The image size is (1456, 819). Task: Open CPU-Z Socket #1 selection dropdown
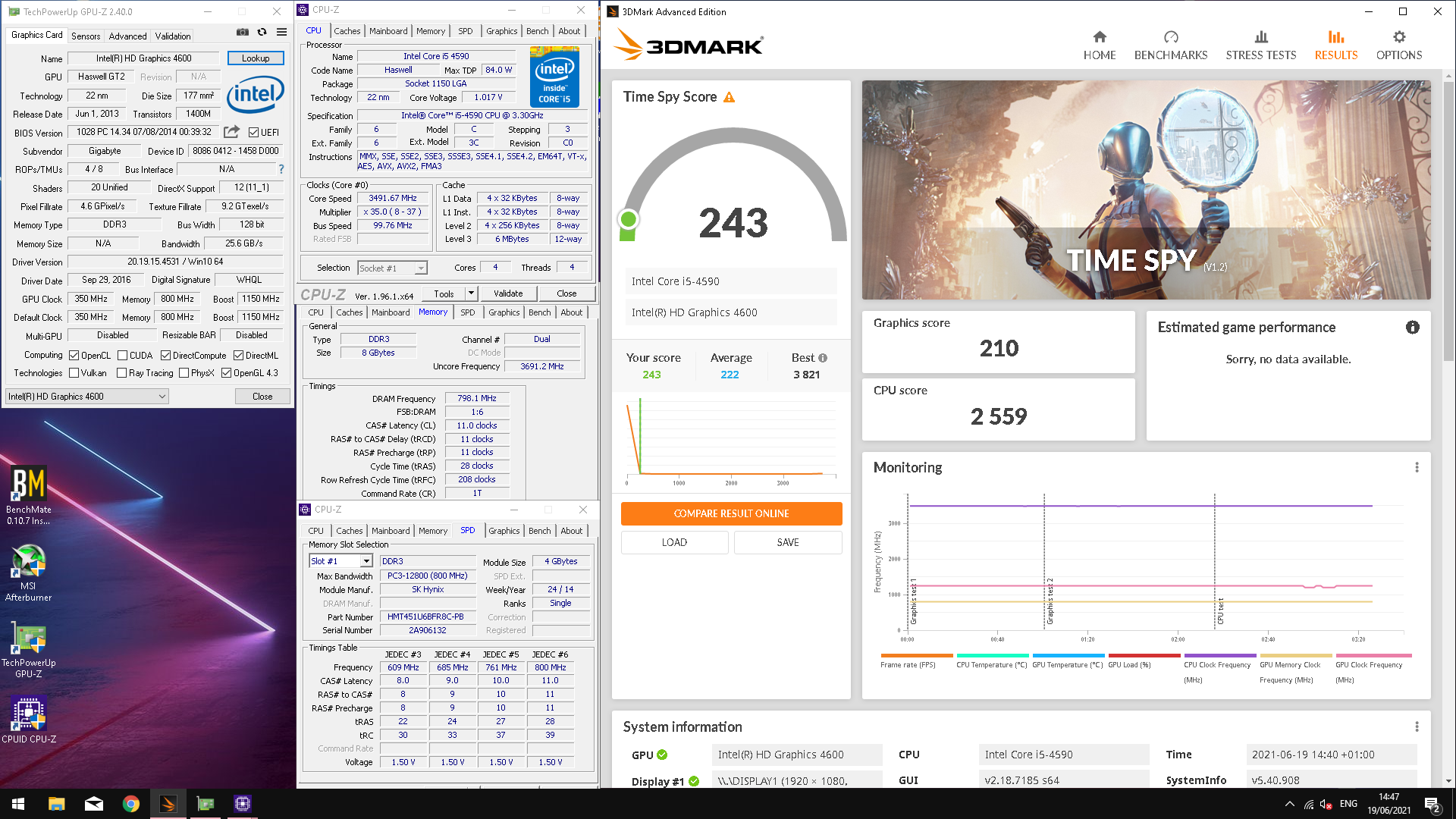tap(392, 268)
